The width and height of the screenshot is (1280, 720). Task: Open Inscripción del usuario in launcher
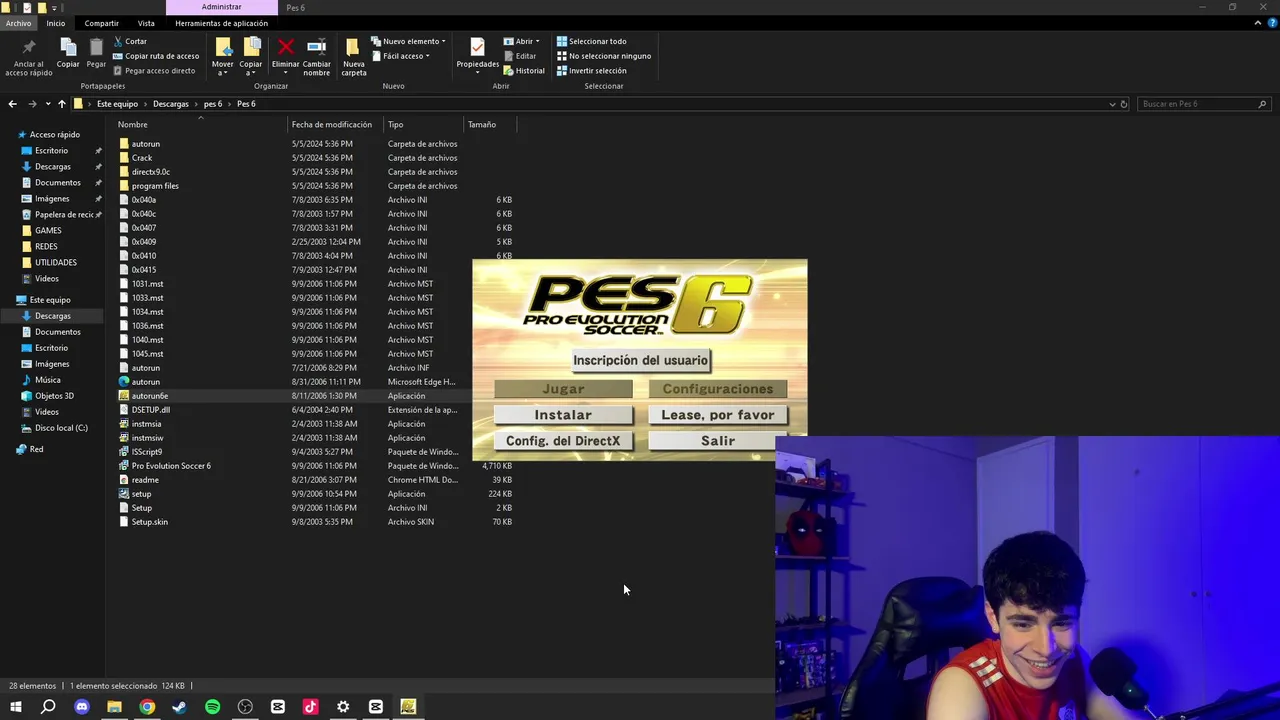pyautogui.click(x=640, y=360)
